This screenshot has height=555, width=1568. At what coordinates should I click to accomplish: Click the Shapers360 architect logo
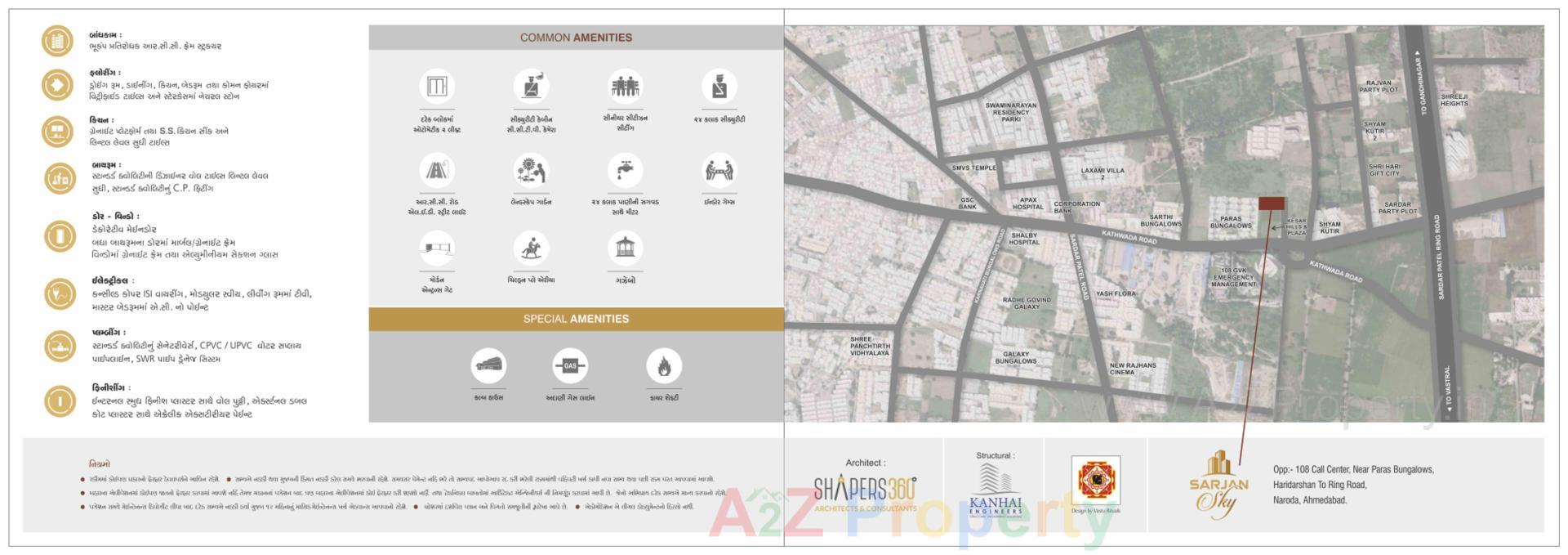coord(865,492)
